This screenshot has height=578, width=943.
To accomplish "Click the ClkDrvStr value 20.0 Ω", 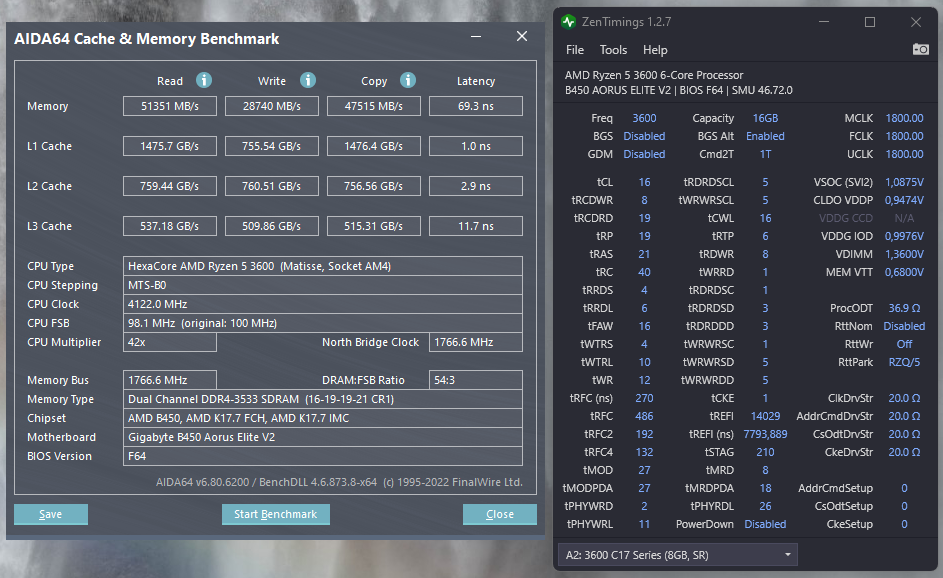I will tap(904, 398).
